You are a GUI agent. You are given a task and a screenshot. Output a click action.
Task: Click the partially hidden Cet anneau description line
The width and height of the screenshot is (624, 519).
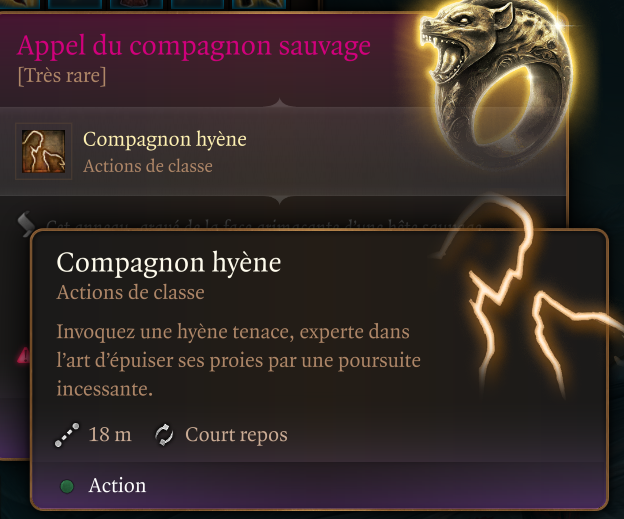(263, 225)
